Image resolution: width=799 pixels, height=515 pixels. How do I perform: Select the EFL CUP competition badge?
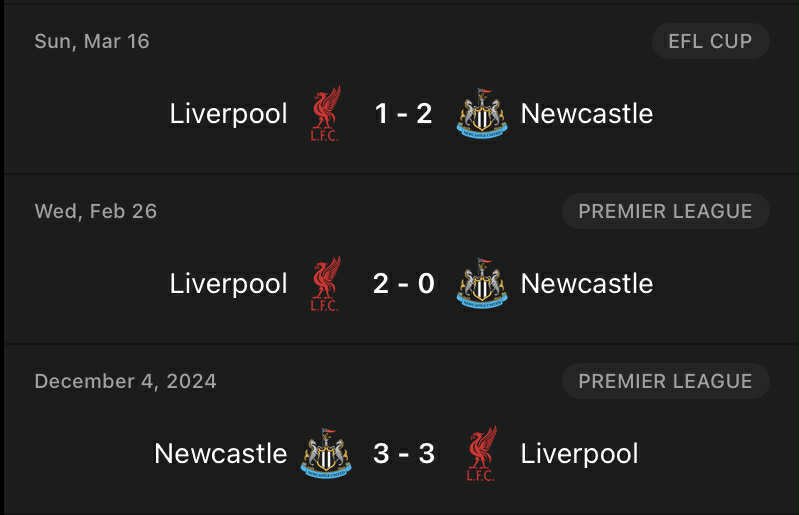710,42
